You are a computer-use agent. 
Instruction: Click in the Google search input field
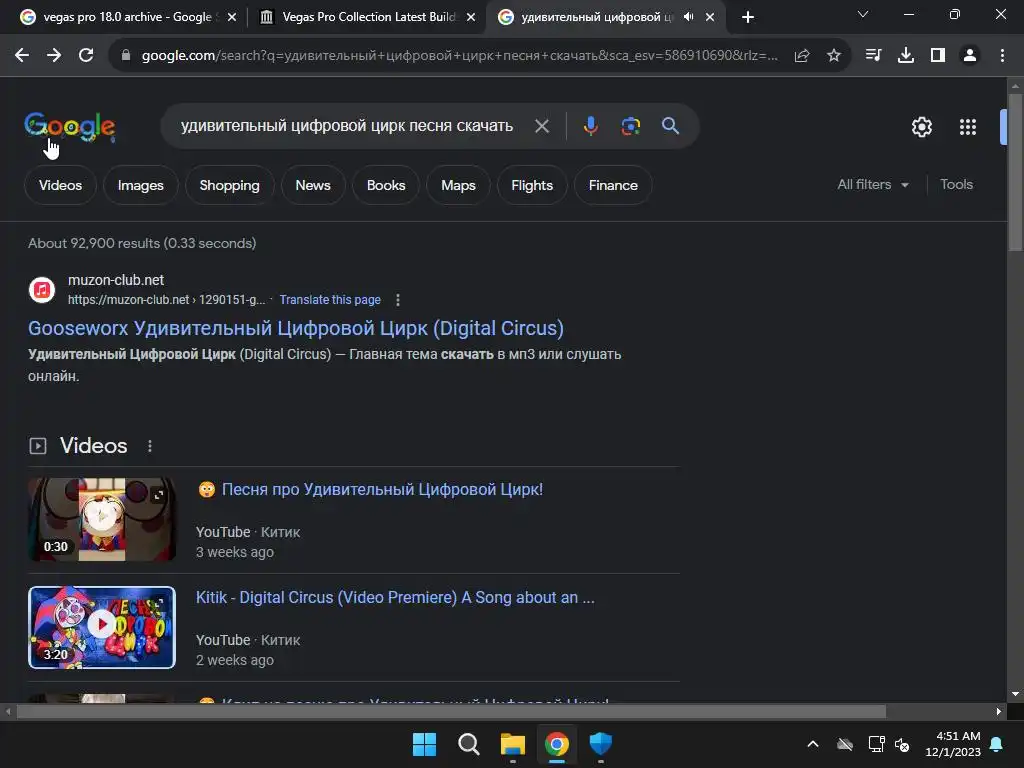[347, 126]
